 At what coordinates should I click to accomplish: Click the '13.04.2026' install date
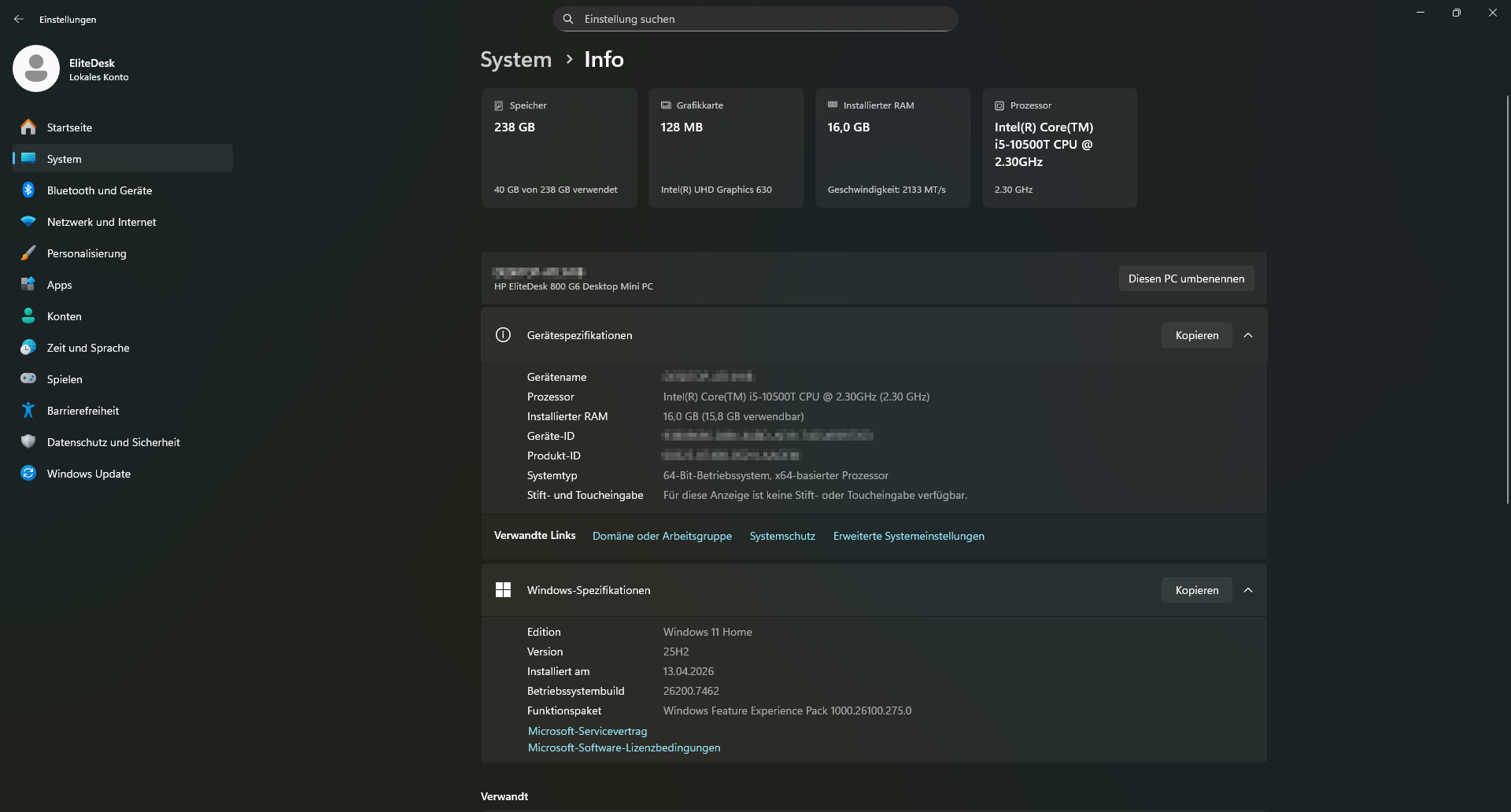coord(689,671)
